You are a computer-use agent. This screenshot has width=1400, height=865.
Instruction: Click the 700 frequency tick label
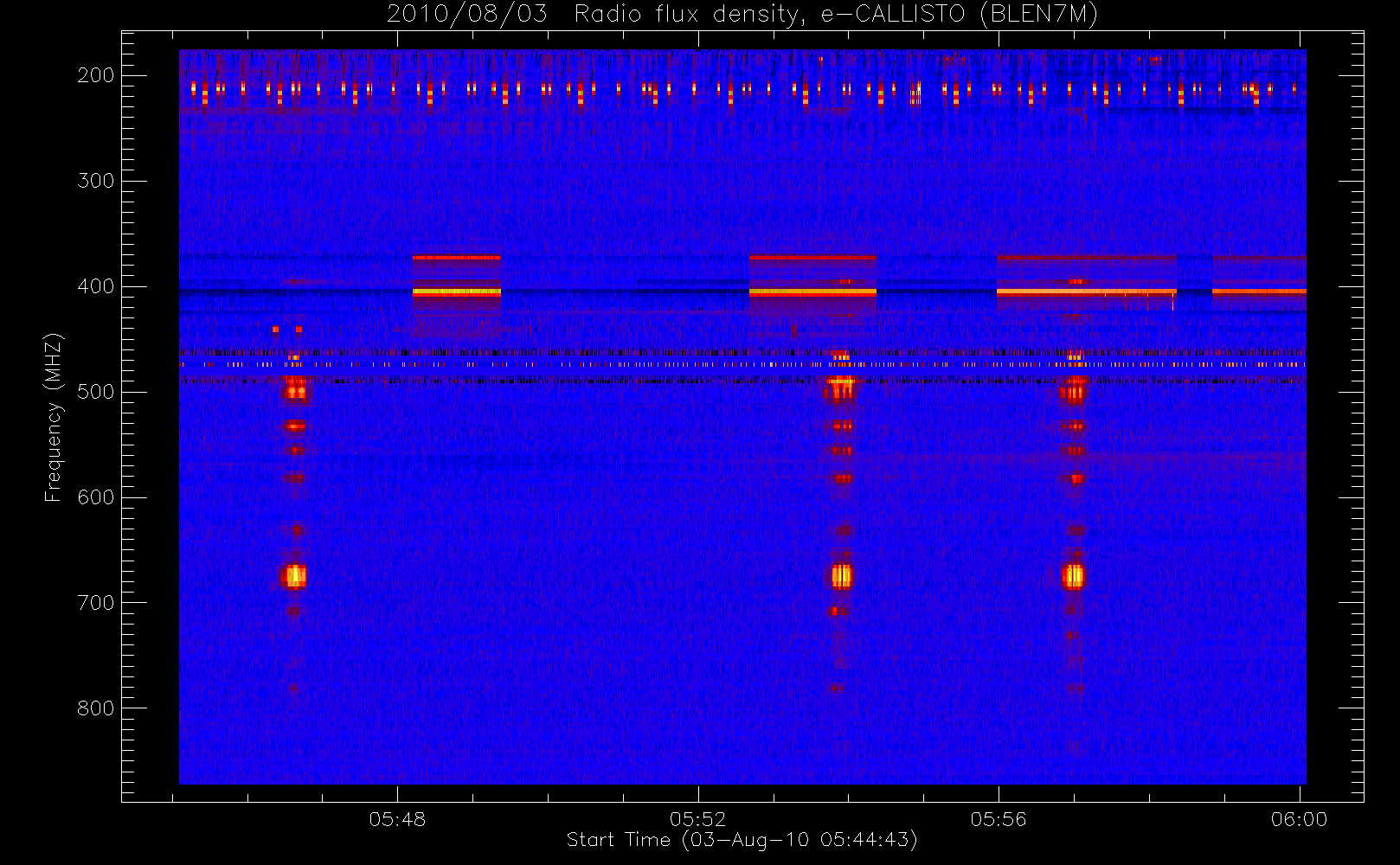[95, 603]
